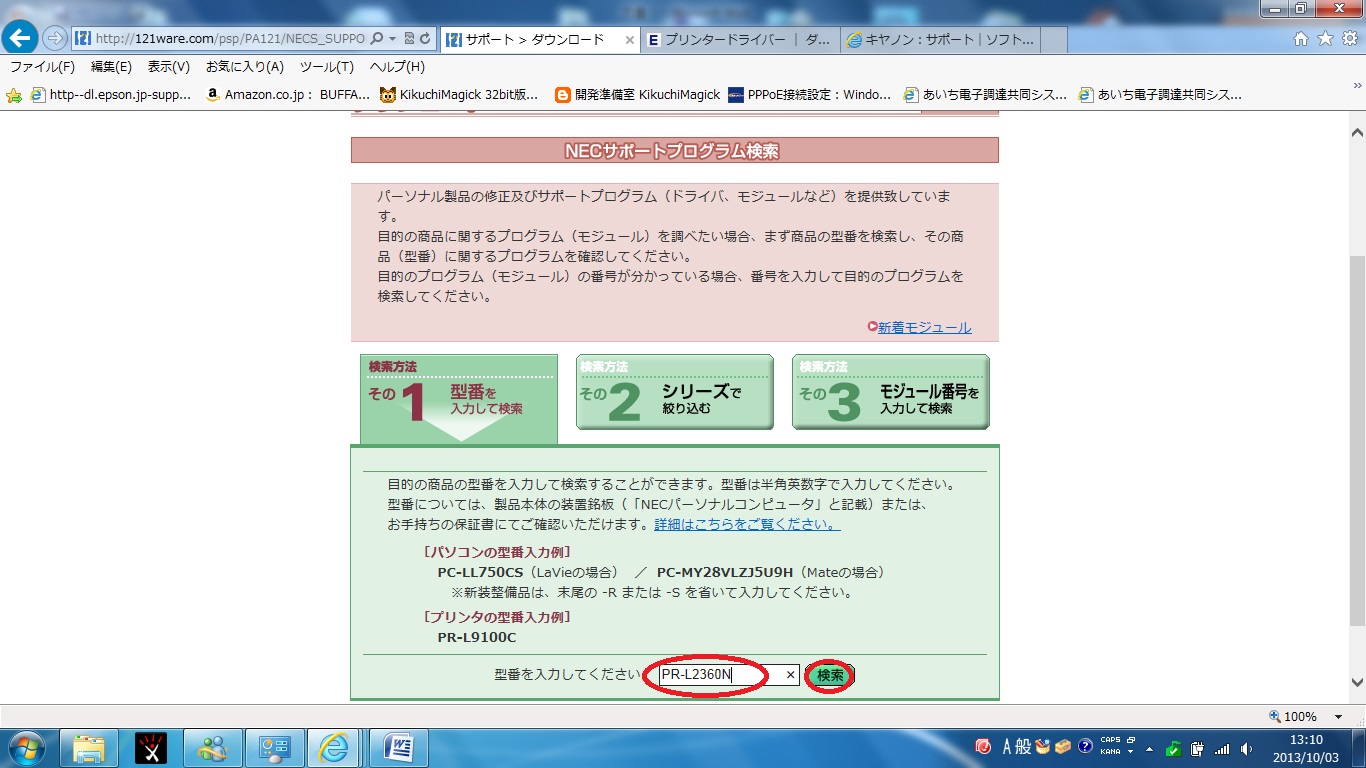The height and width of the screenshot is (768, 1366).
Task: Click the compatibility view icon in address bar
Action: [x=409, y=39]
